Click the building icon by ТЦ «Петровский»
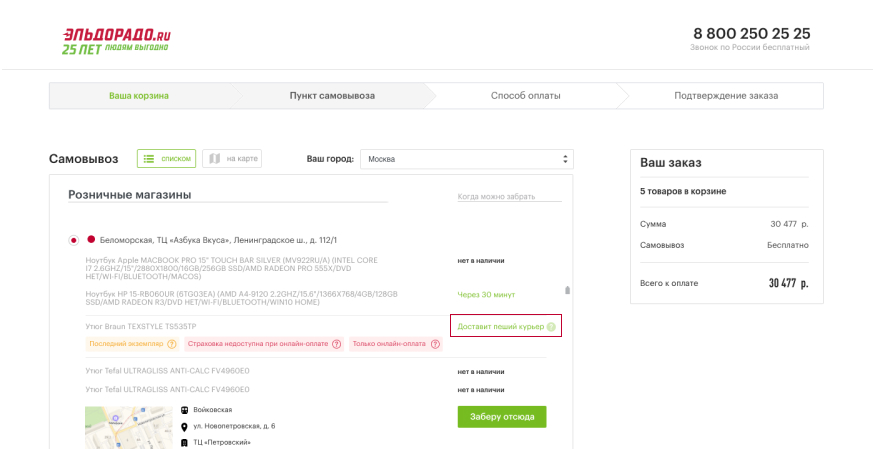This screenshot has width=876, height=449. (185, 442)
